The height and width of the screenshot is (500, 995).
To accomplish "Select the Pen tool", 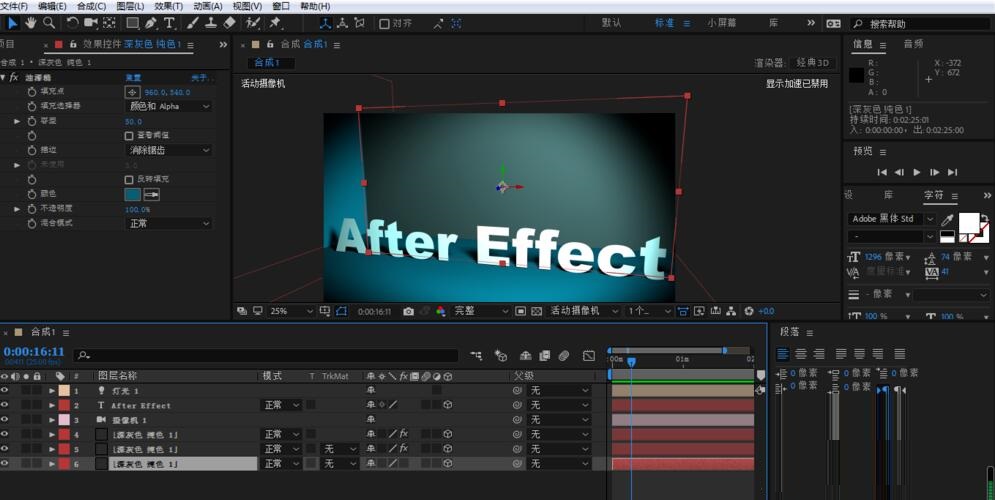I will (x=150, y=23).
